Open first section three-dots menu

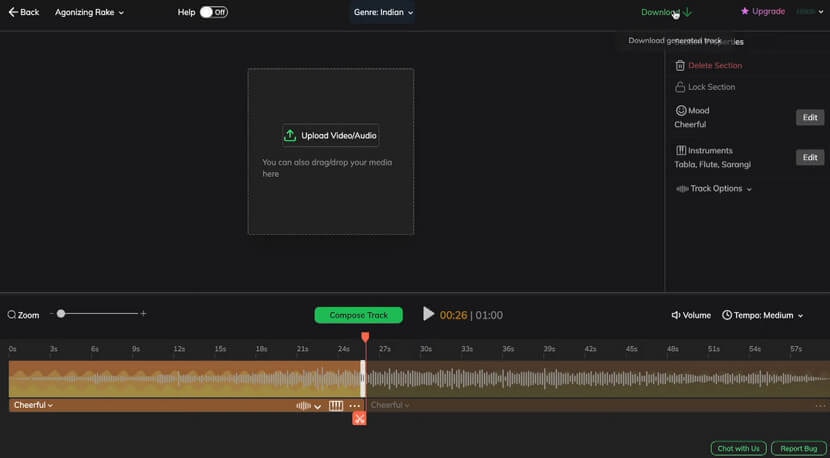[355, 406]
